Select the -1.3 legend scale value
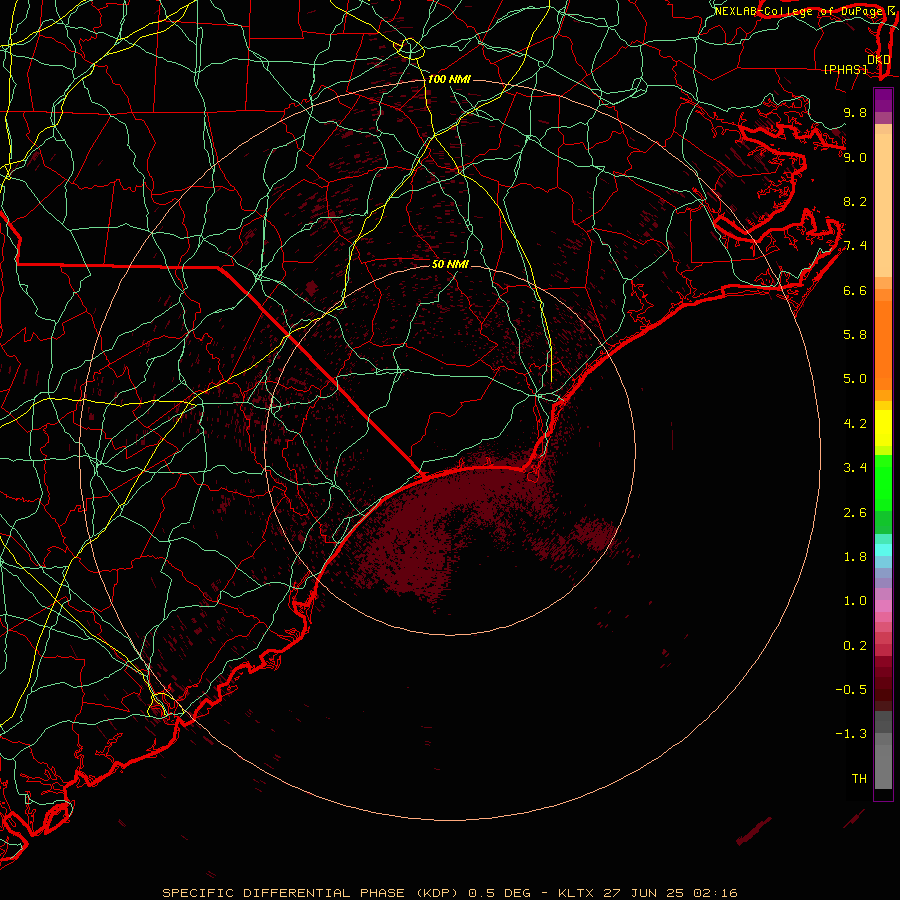Viewport: 900px width, 900px height. point(851,734)
